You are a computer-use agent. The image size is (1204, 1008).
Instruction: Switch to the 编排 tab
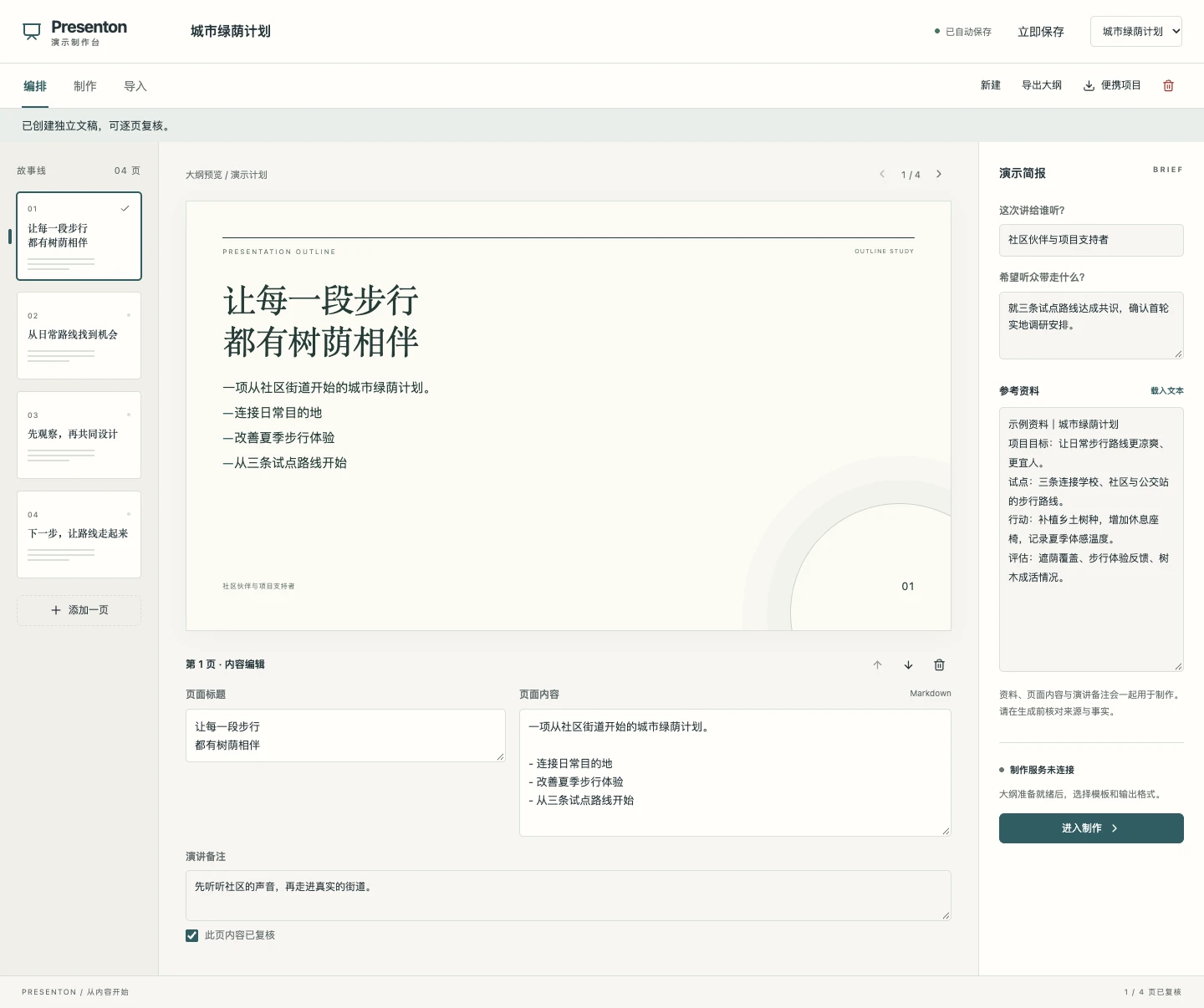(x=35, y=86)
